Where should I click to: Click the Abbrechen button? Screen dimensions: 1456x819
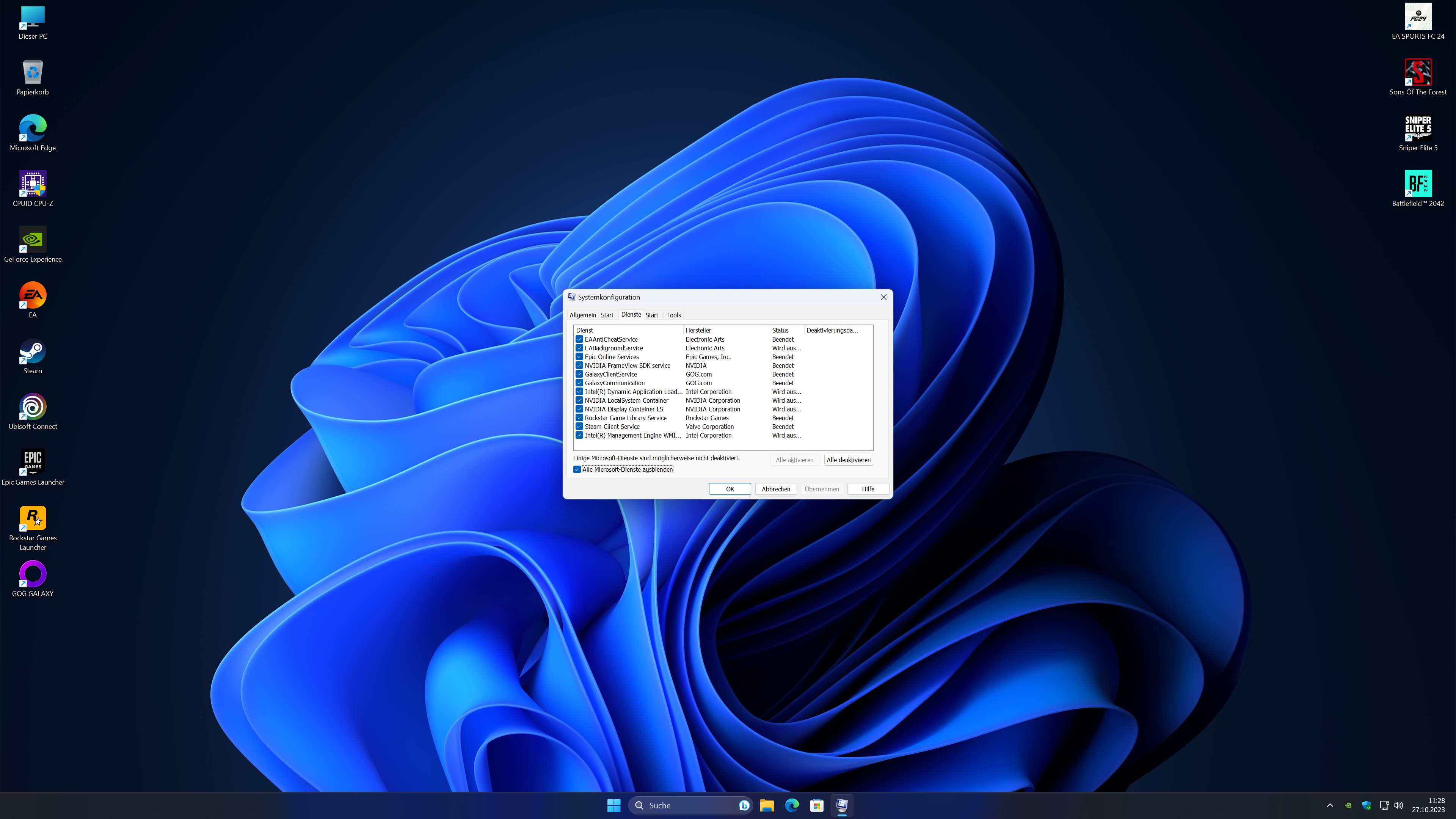coord(775,489)
